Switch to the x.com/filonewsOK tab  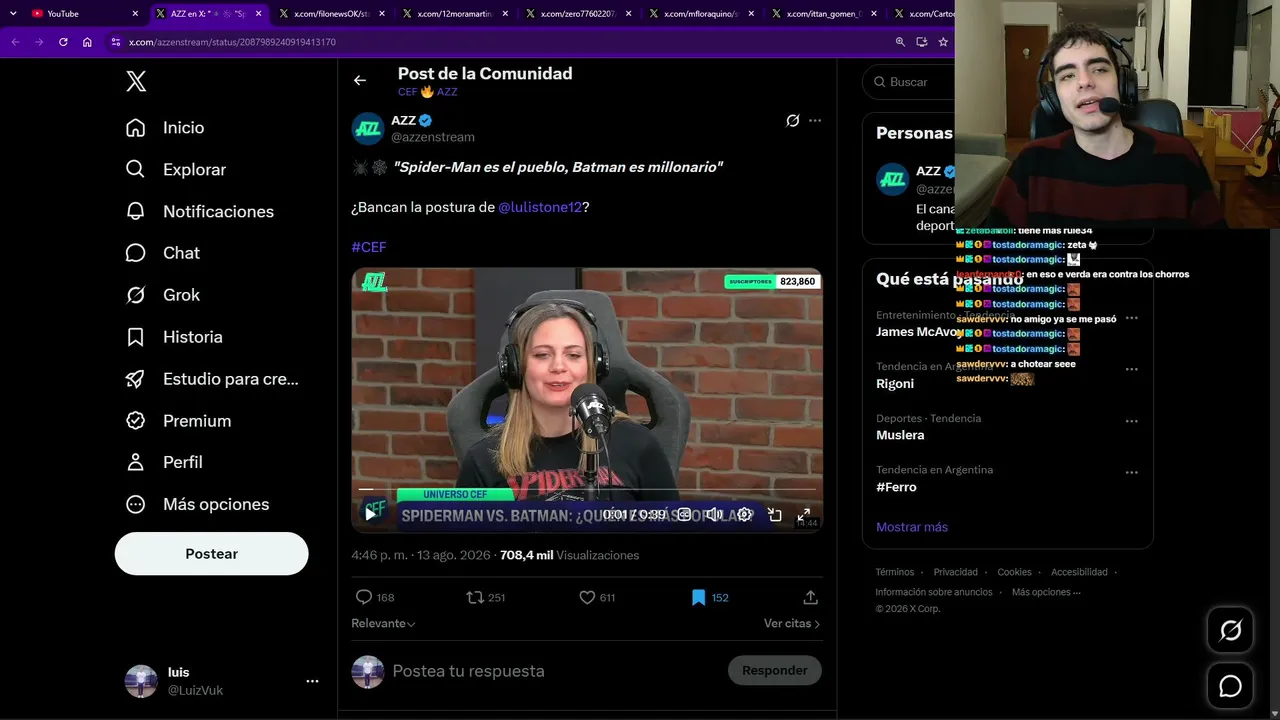[332, 14]
